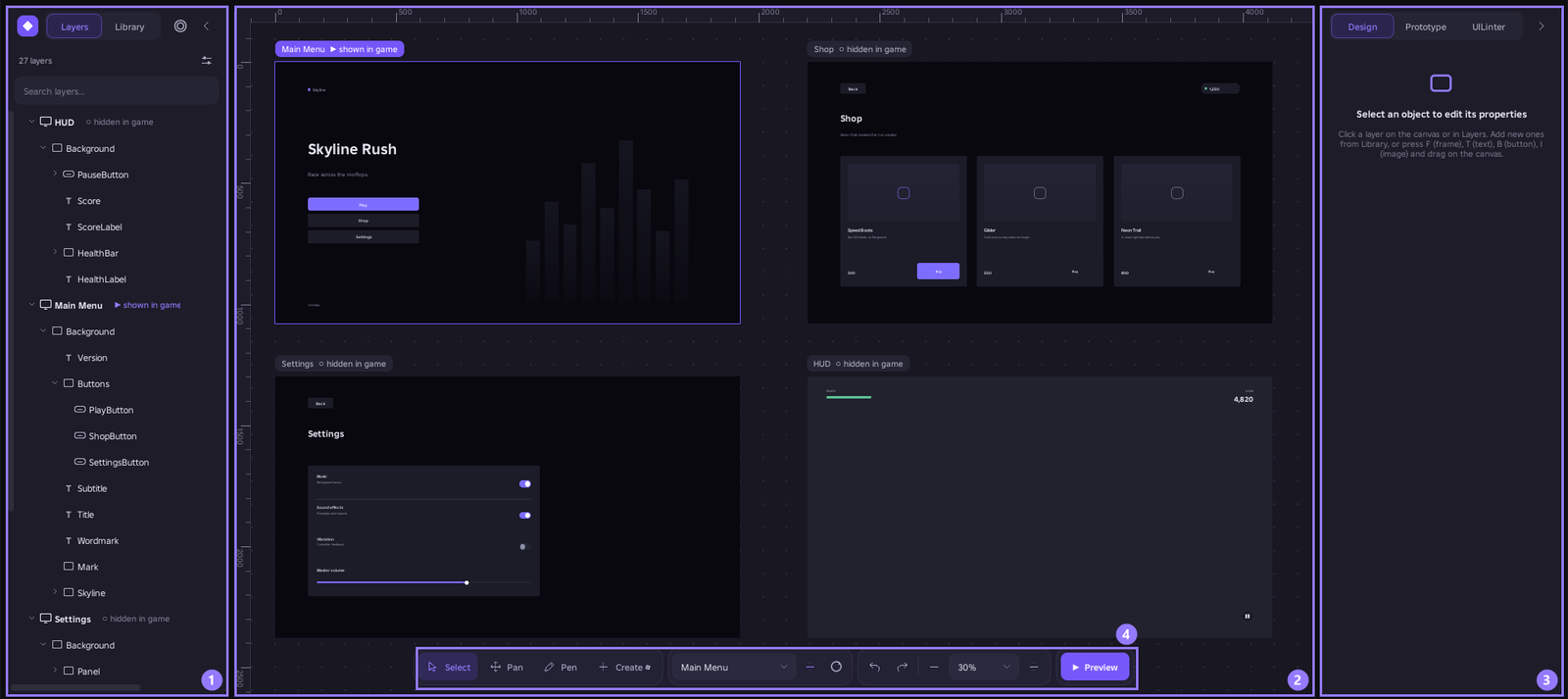
Task: Click the green health bar in HUD frame
Action: pyautogui.click(x=849, y=397)
